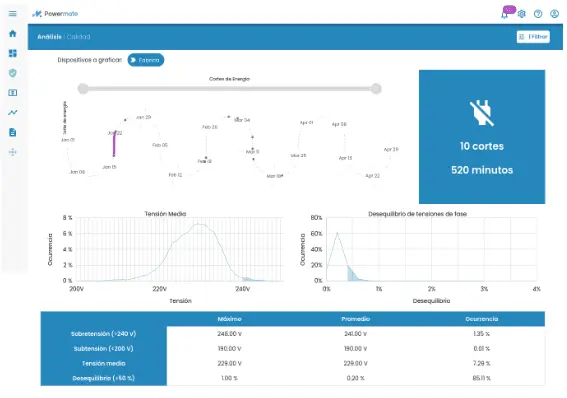The height and width of the screenshot is (398, 567).
Task: Click the right handle of Cortes de Energía slider
Action: (376, 89)
